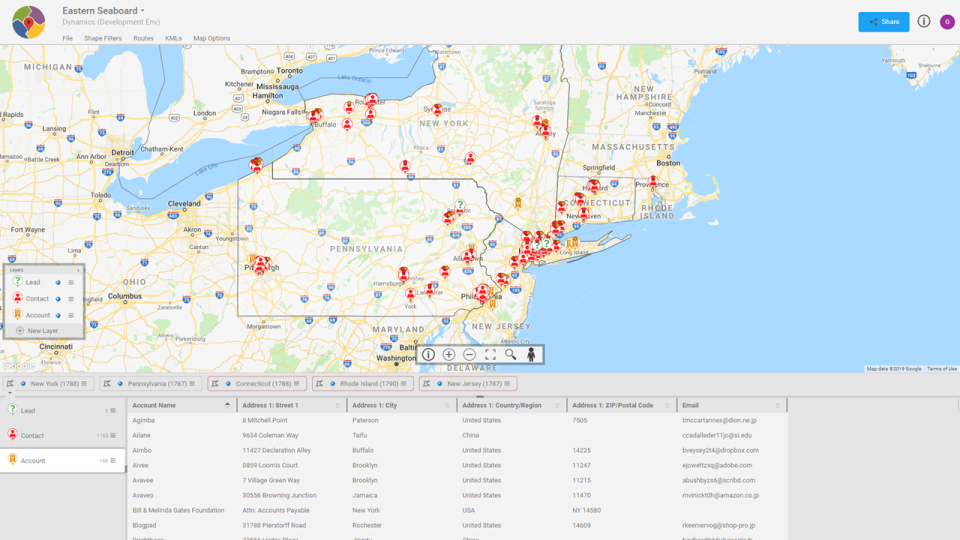Collapse the Layers panel with its arrow
This screenshot has height=540, width=960.
click(78, 270)
